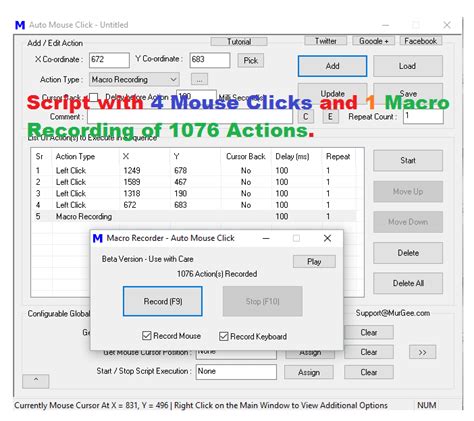
Task: Click the NUM status bar indicator
Action: 427,405
